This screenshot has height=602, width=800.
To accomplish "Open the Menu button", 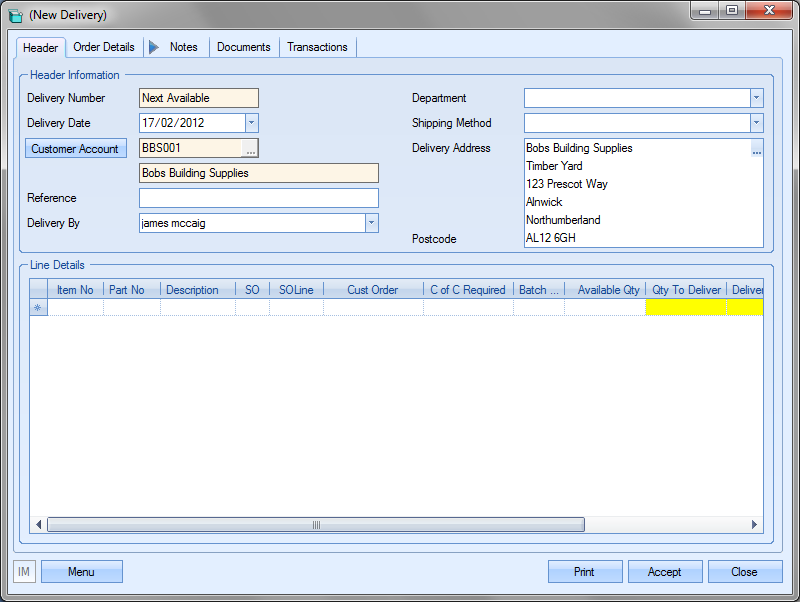I will click(x=81, y=572).
